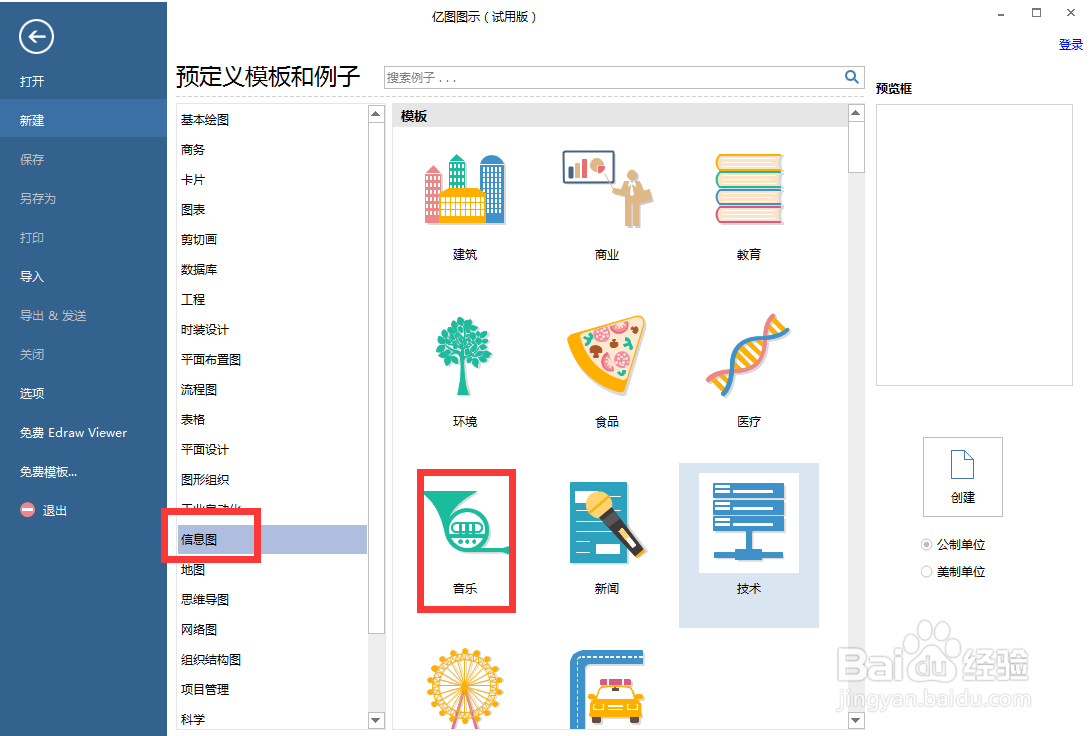
Task: Select 数据库 category
Action: [199, 269]
